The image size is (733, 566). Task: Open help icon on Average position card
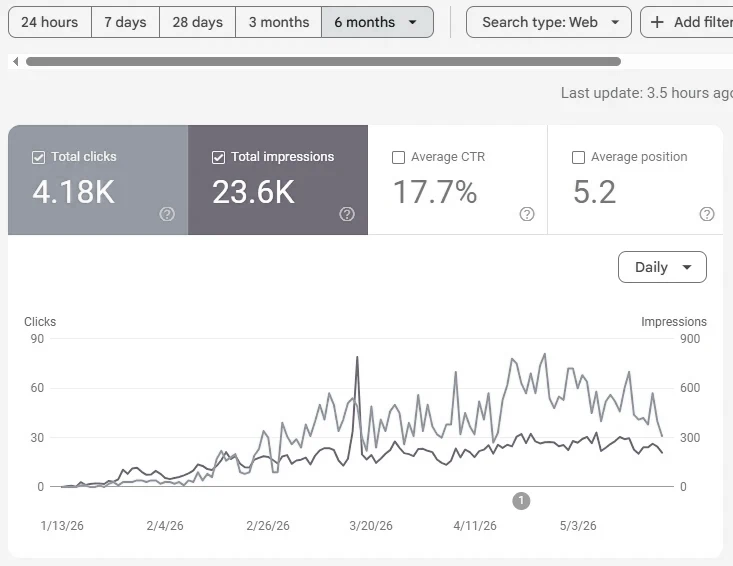(x=707, y=214)
